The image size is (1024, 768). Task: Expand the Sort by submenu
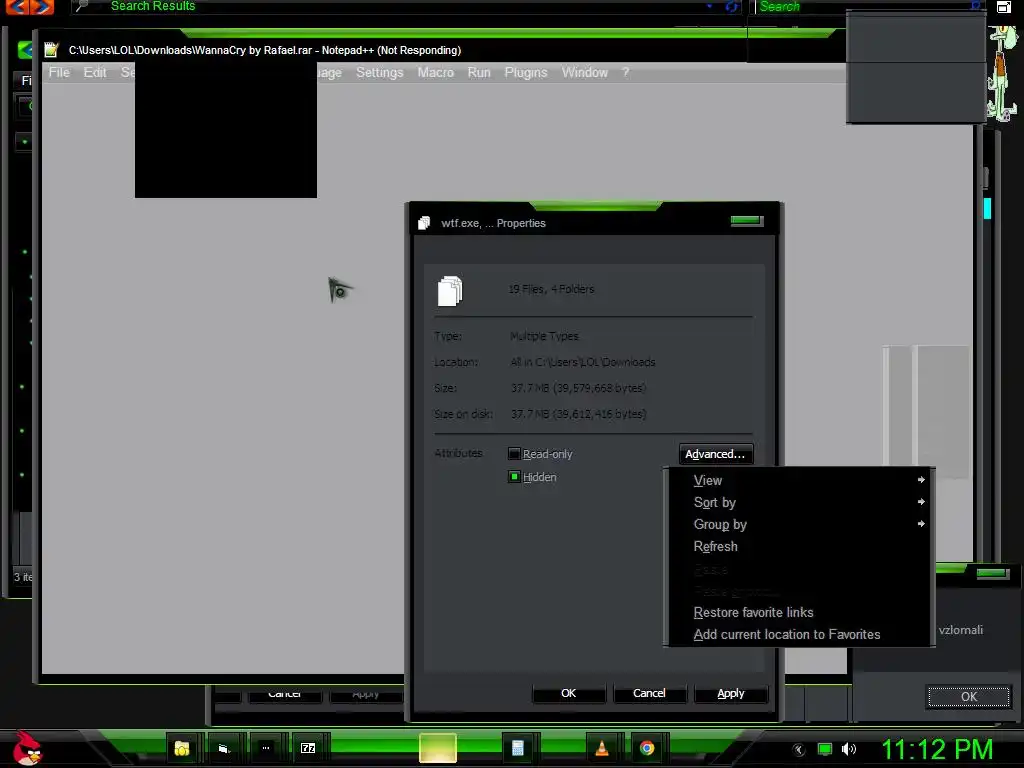[x=800, y=502]
